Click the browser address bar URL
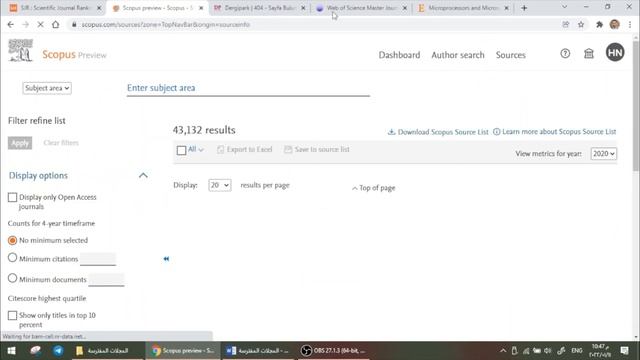Screen dimensions: 640x360 [165, 24]
